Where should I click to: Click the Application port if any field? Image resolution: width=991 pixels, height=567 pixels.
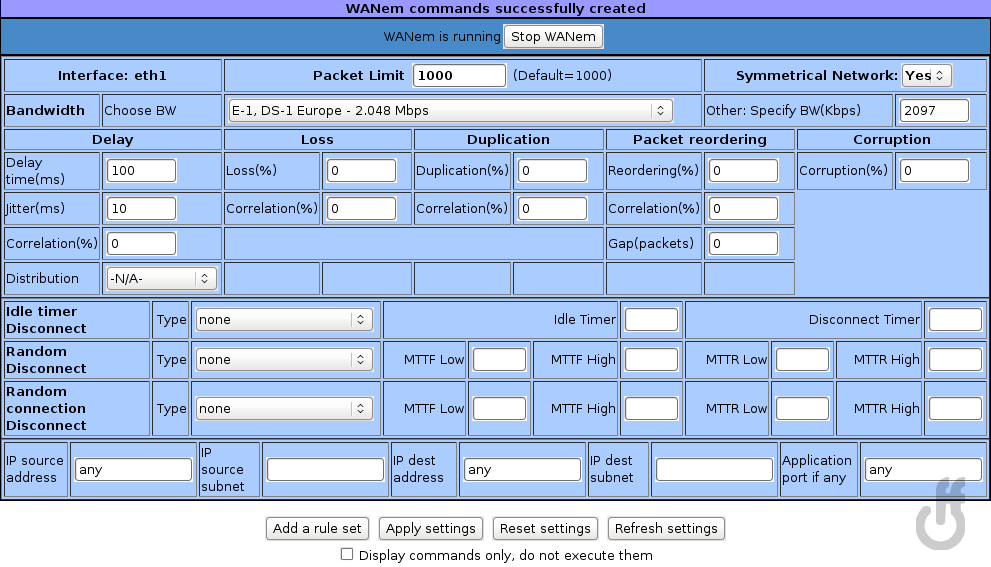[x=923, y=470]
